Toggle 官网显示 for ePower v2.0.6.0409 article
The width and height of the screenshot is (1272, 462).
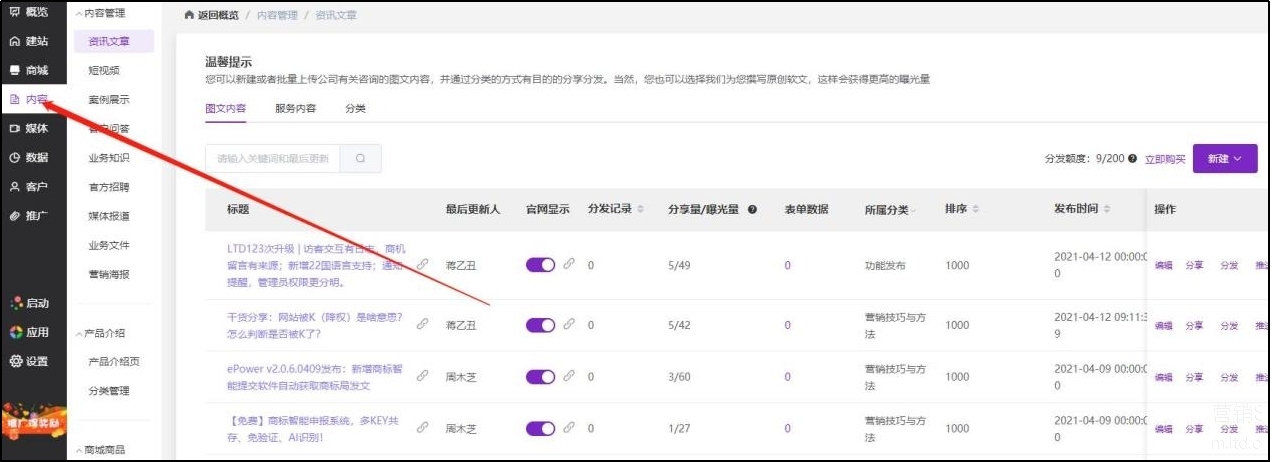(x=540, y=377)
